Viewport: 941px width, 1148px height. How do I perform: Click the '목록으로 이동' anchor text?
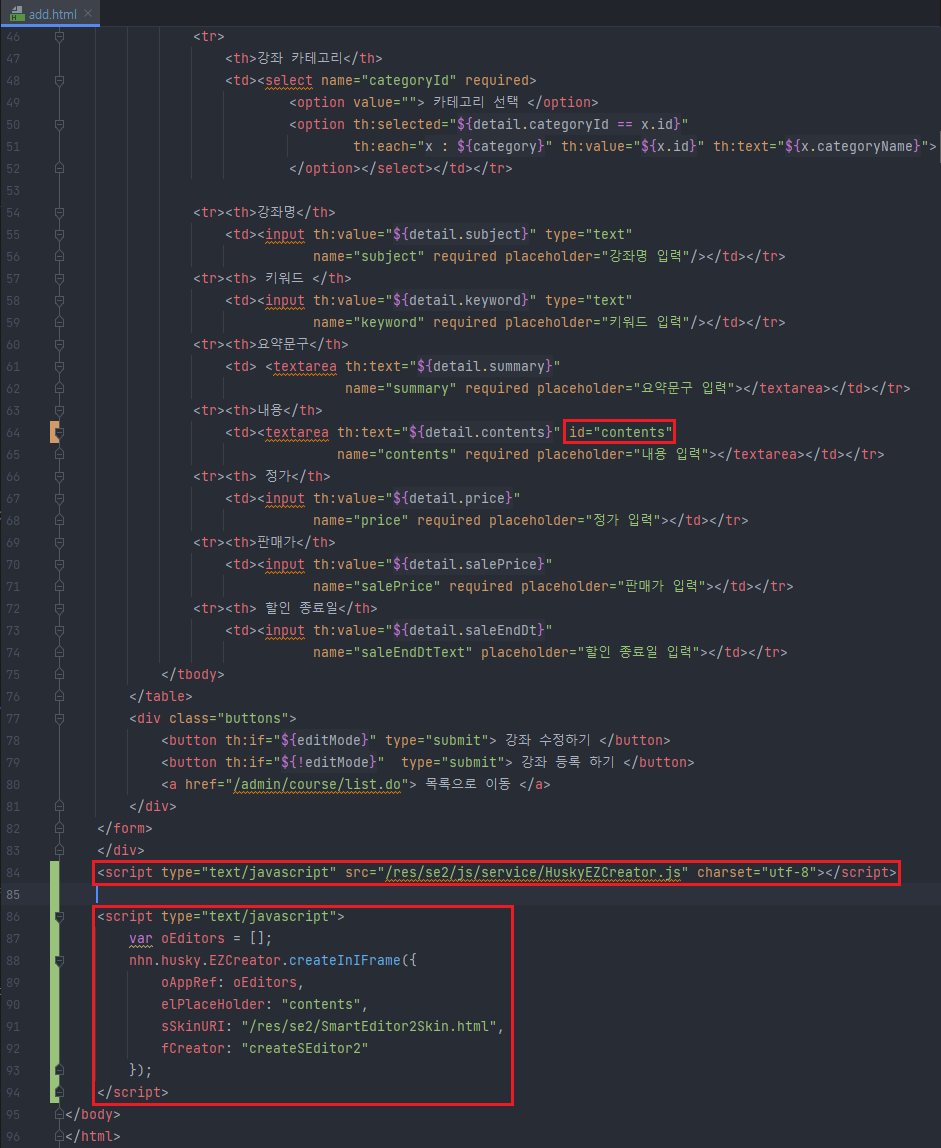(x=467, y=784)
